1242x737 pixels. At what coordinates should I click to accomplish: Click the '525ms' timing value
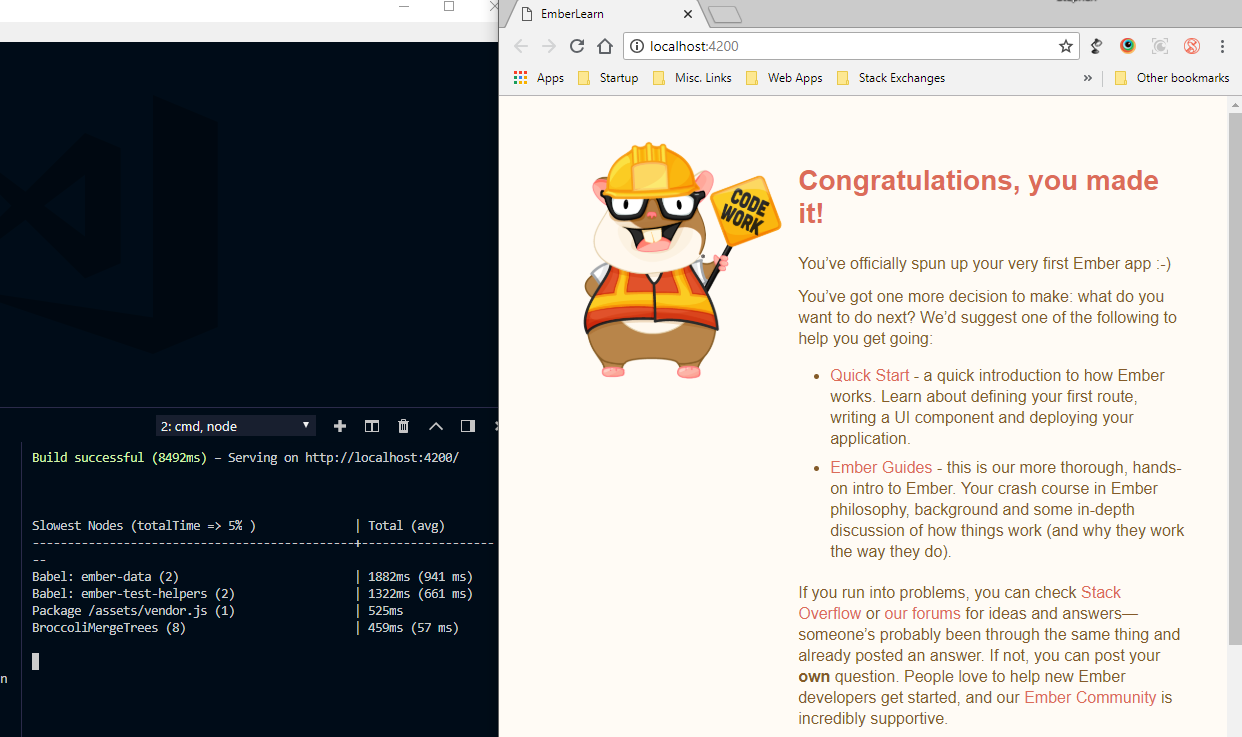(386, 611)
